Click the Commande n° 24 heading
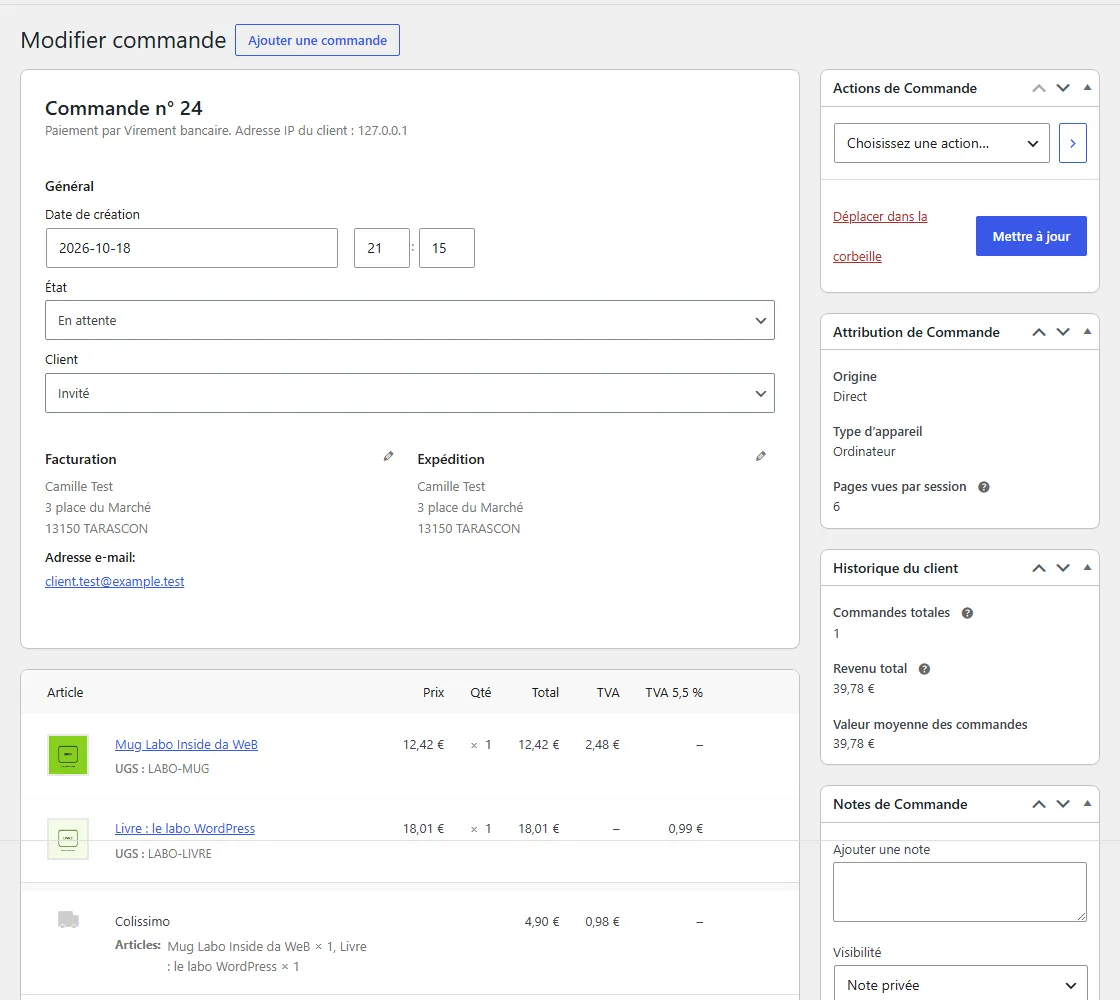This screenshot has width=1120, height=1000. click(124, 108)
